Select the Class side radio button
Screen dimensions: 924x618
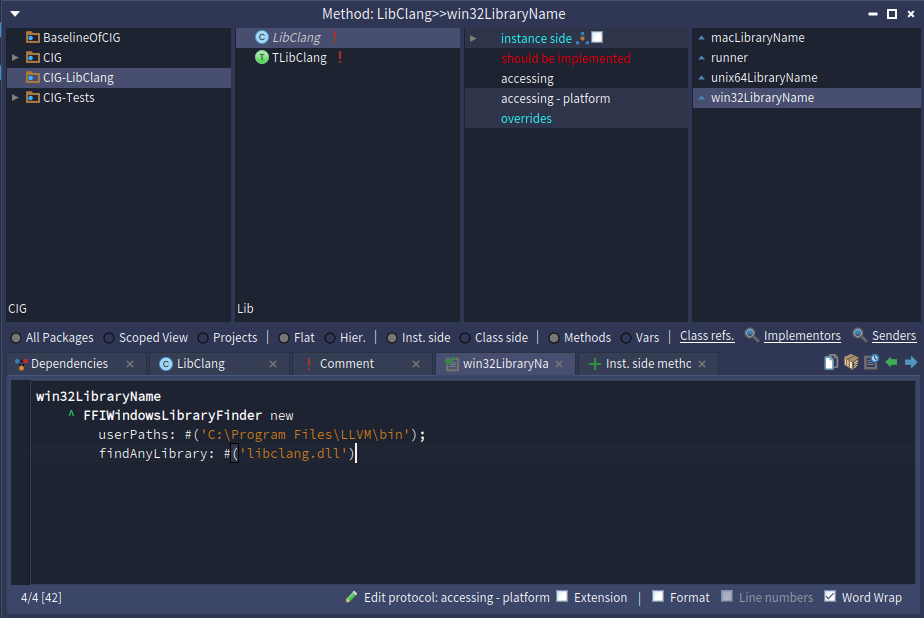coord(465,338)
